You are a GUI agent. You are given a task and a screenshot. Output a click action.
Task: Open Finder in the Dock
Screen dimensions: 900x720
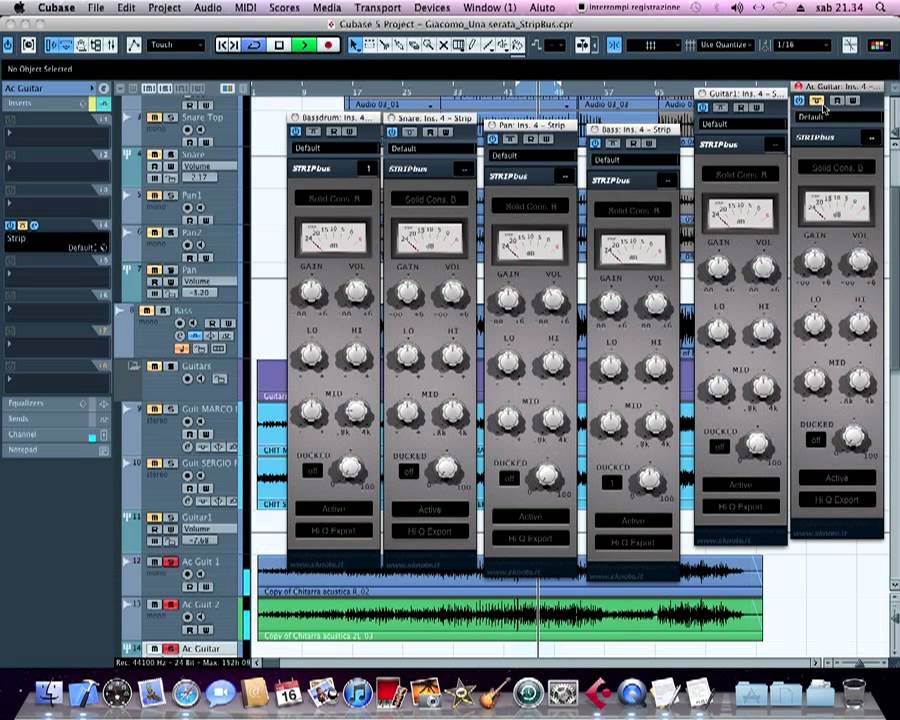click(49, 692)
